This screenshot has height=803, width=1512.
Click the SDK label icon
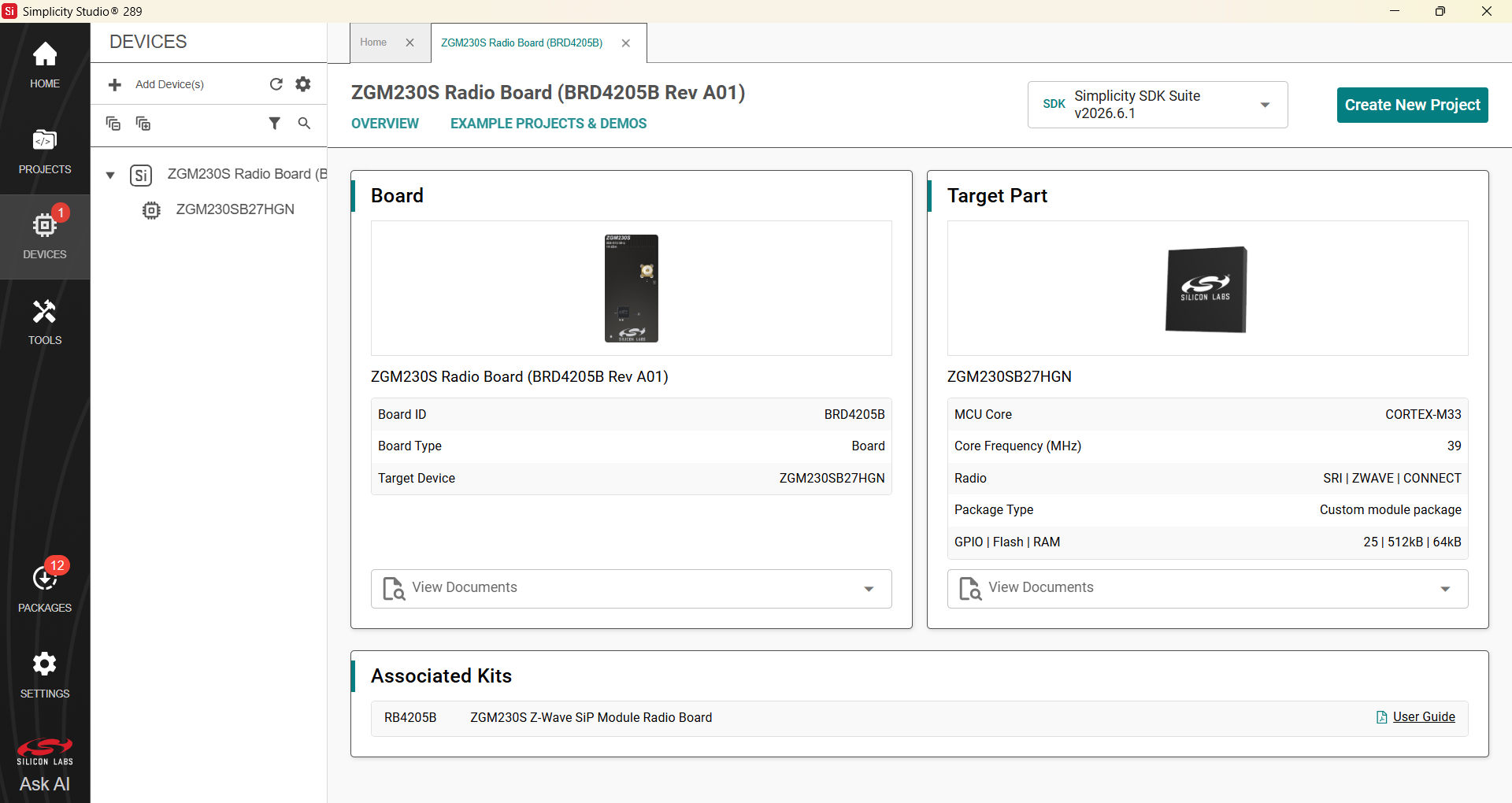[x=1054, y=104]
